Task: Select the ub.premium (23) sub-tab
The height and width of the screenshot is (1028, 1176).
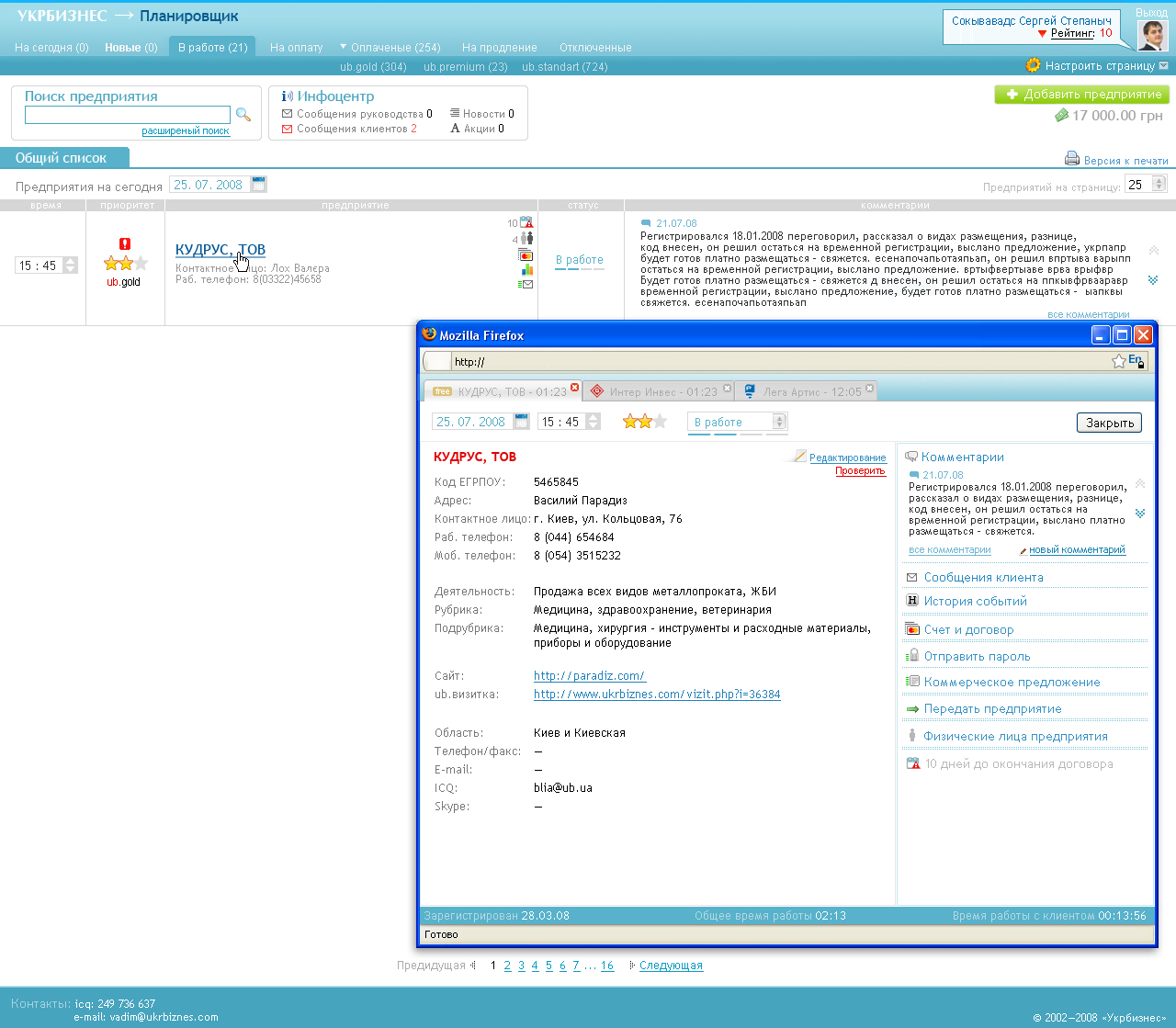Action: pyautogui.click(x=466, y=67)
